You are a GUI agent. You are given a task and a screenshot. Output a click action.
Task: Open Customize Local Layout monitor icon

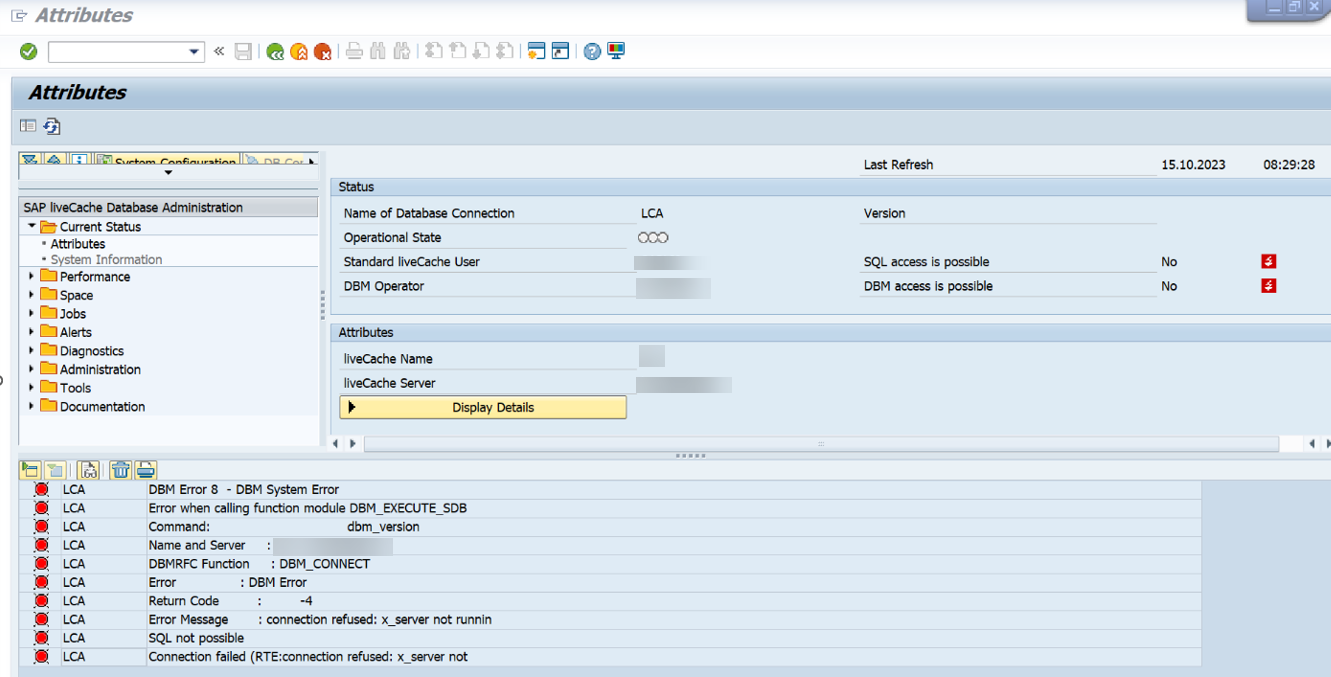point(616,51)
